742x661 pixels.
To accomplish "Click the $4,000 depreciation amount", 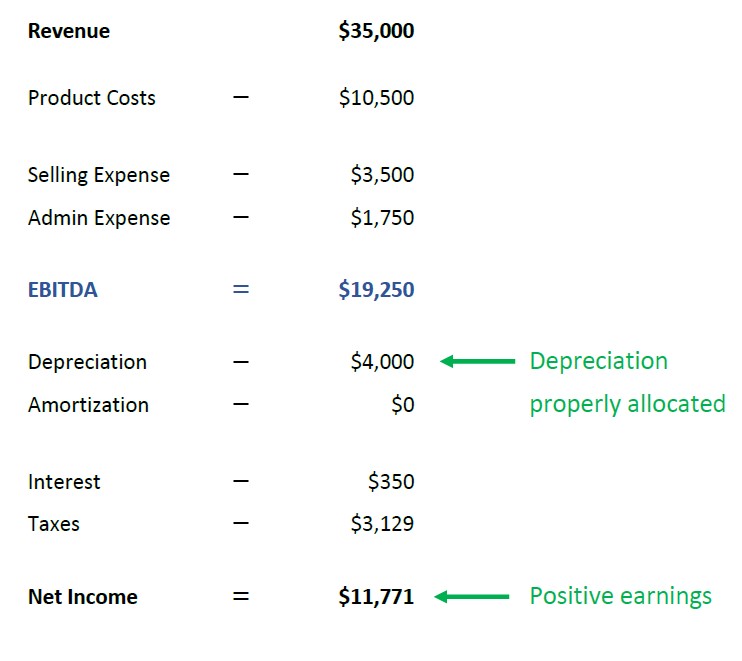I will pyautogui.click(x=382, y=362).
